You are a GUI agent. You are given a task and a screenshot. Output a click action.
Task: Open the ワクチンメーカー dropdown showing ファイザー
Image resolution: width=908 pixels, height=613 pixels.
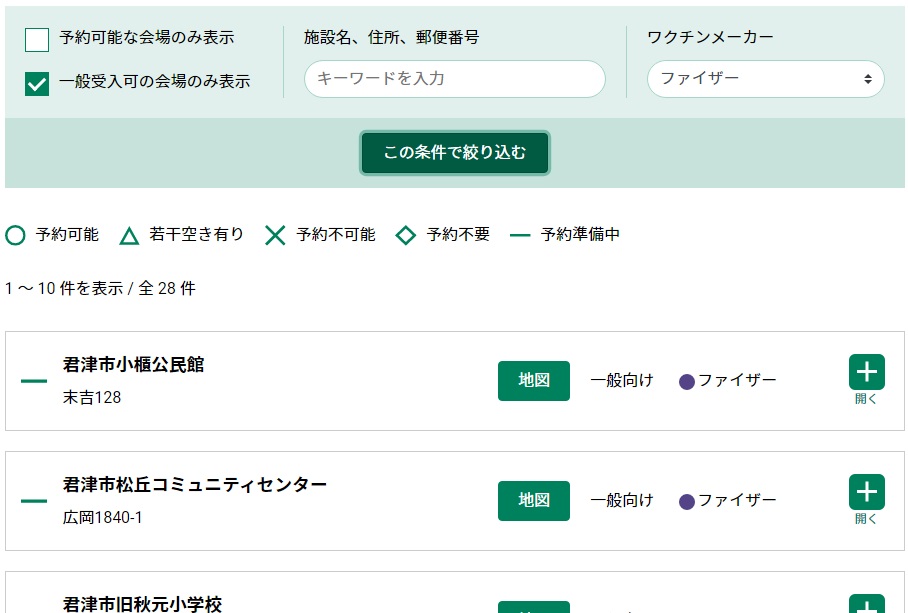[x=766, y=79]
